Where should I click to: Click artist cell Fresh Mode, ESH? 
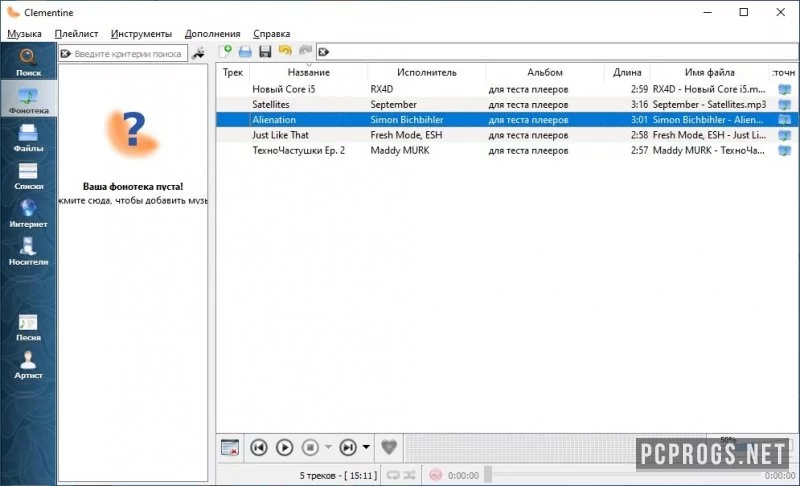(x=406, y=135)
